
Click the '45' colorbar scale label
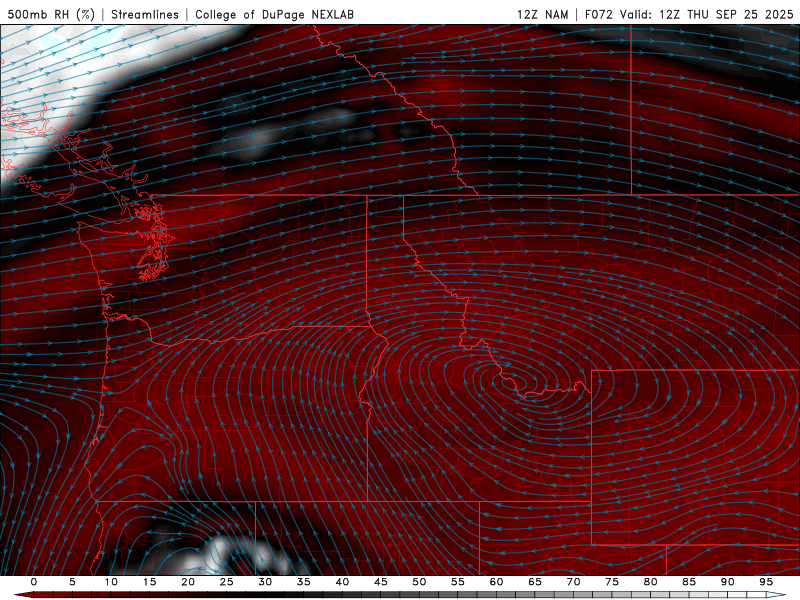(x=381, y=582)
